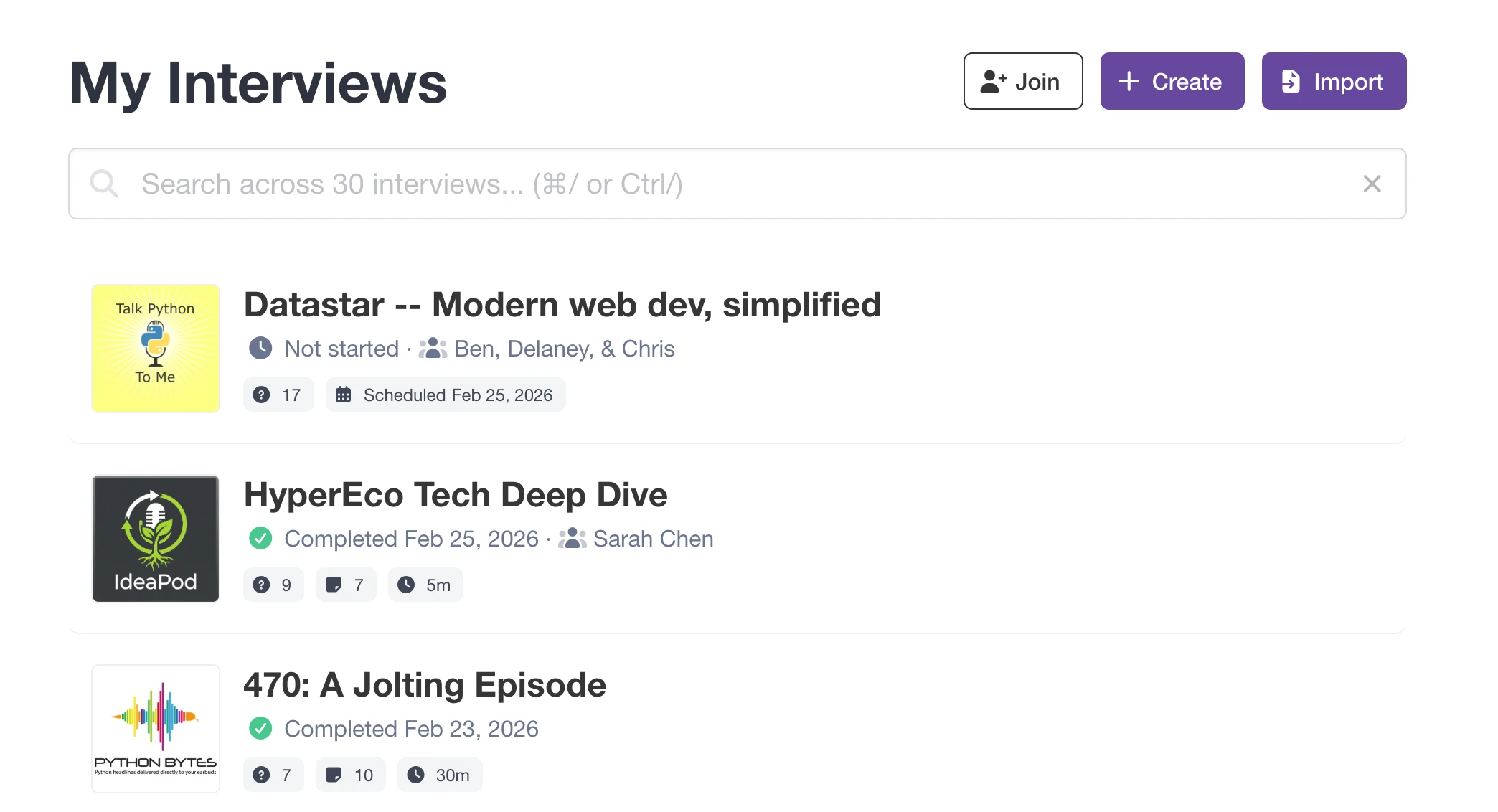Open HyperEco Tech Deep Dive interview
The width and height of the screenshot is (1498, 812).
click(x=456, y=495)
